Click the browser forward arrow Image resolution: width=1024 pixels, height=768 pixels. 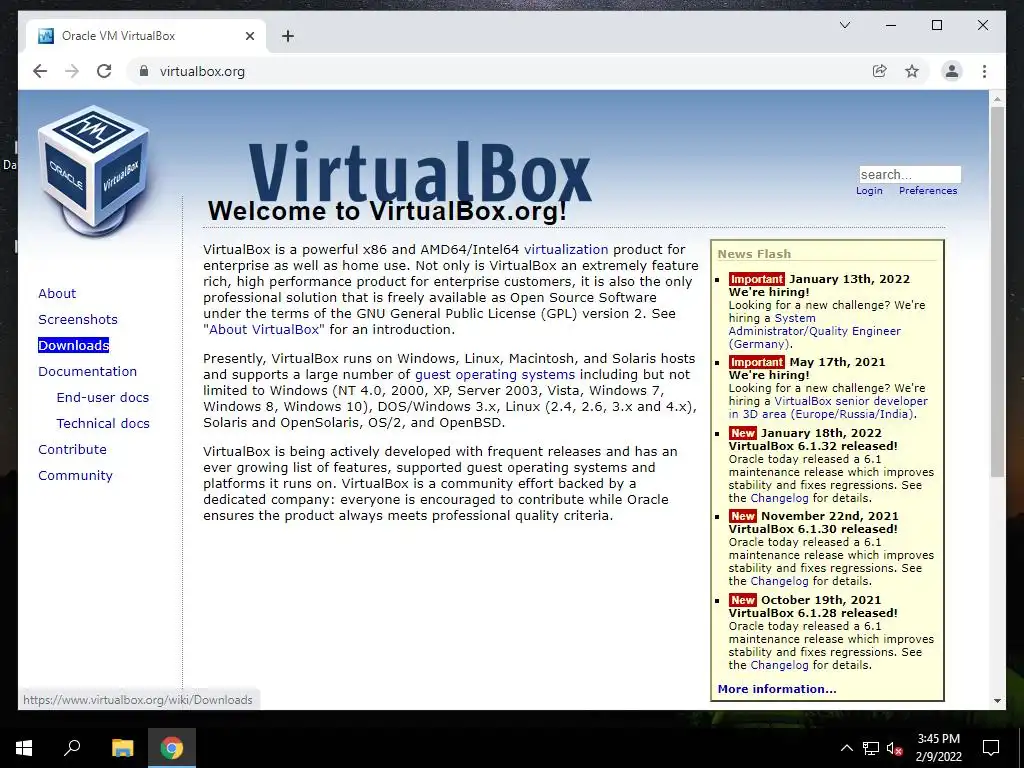pos(72,71)
